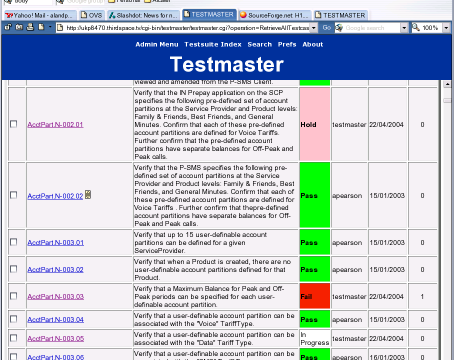Click the red Fail status cell

tap(315, 296)
